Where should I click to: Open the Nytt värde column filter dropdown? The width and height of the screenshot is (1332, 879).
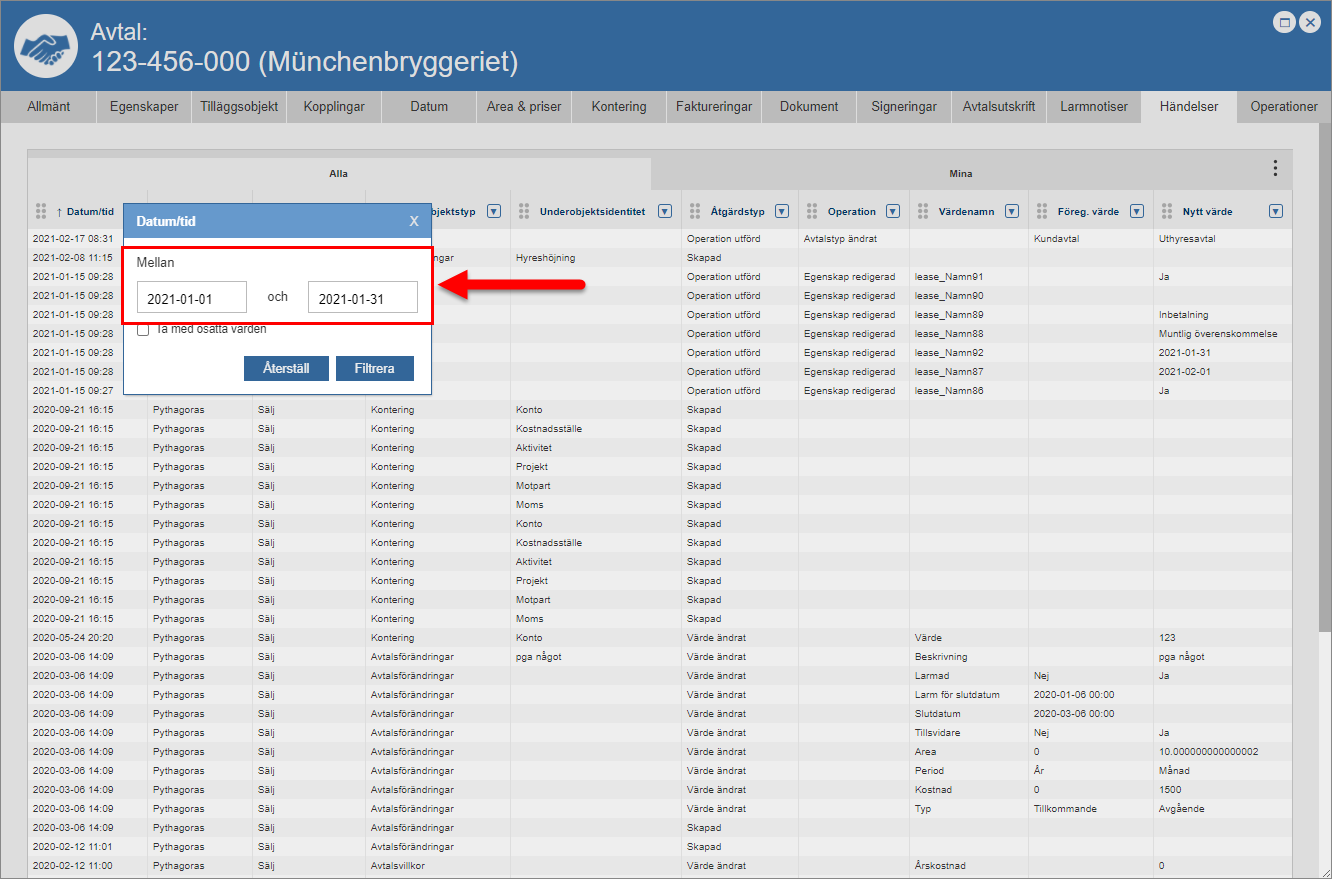coord(1275,211)
